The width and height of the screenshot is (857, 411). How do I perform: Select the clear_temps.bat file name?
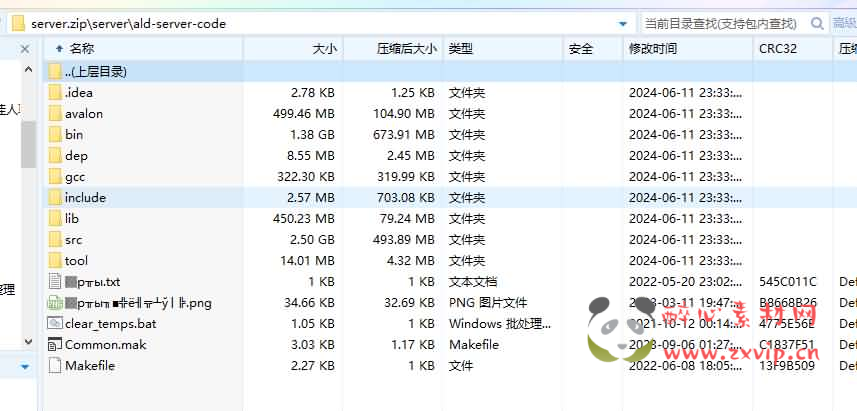pyautogui.click(x=110, y=324)
